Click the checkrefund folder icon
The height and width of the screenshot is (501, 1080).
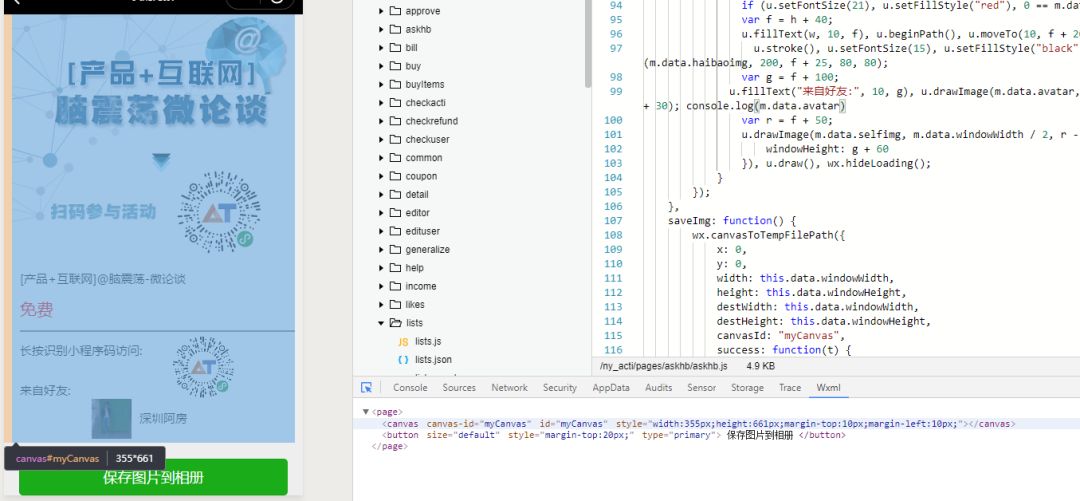(x=395, y=121)
